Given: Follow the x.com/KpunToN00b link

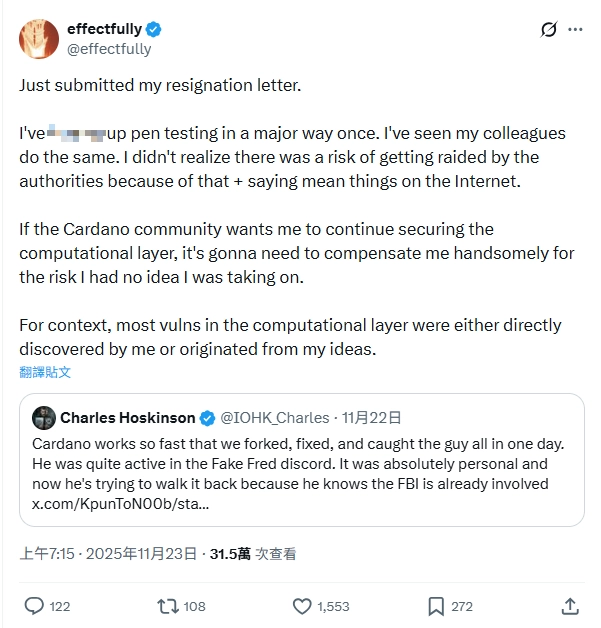Looking at the screenshot, I should pyautogui.click(x=121, y=504).
